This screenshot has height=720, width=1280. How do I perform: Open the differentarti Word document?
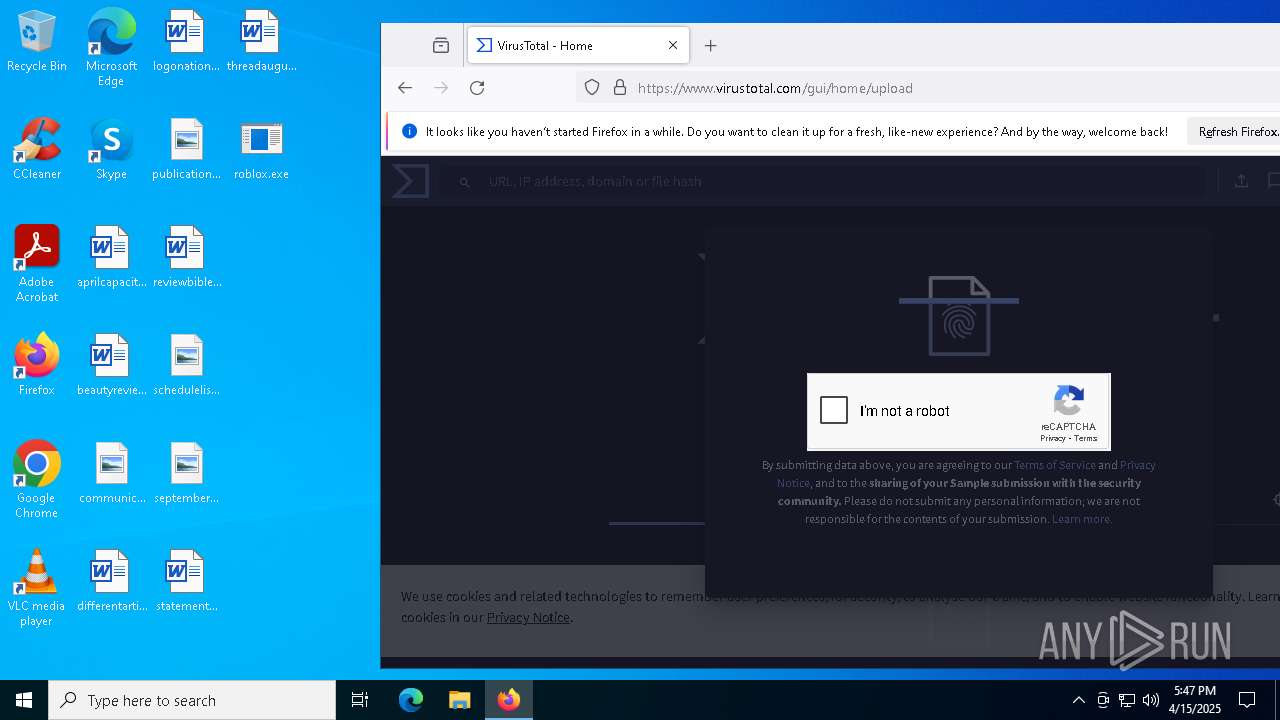click(111, 581)
